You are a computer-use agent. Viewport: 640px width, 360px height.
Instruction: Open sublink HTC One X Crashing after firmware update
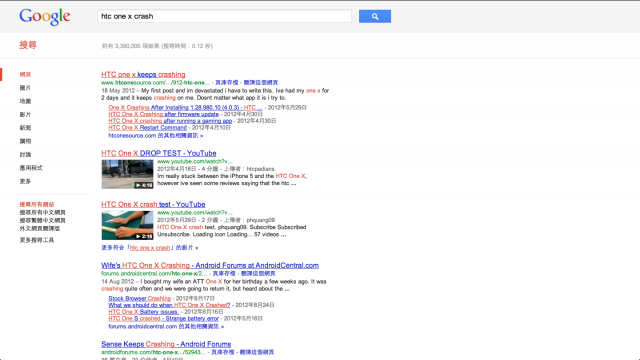pos(163,114)
